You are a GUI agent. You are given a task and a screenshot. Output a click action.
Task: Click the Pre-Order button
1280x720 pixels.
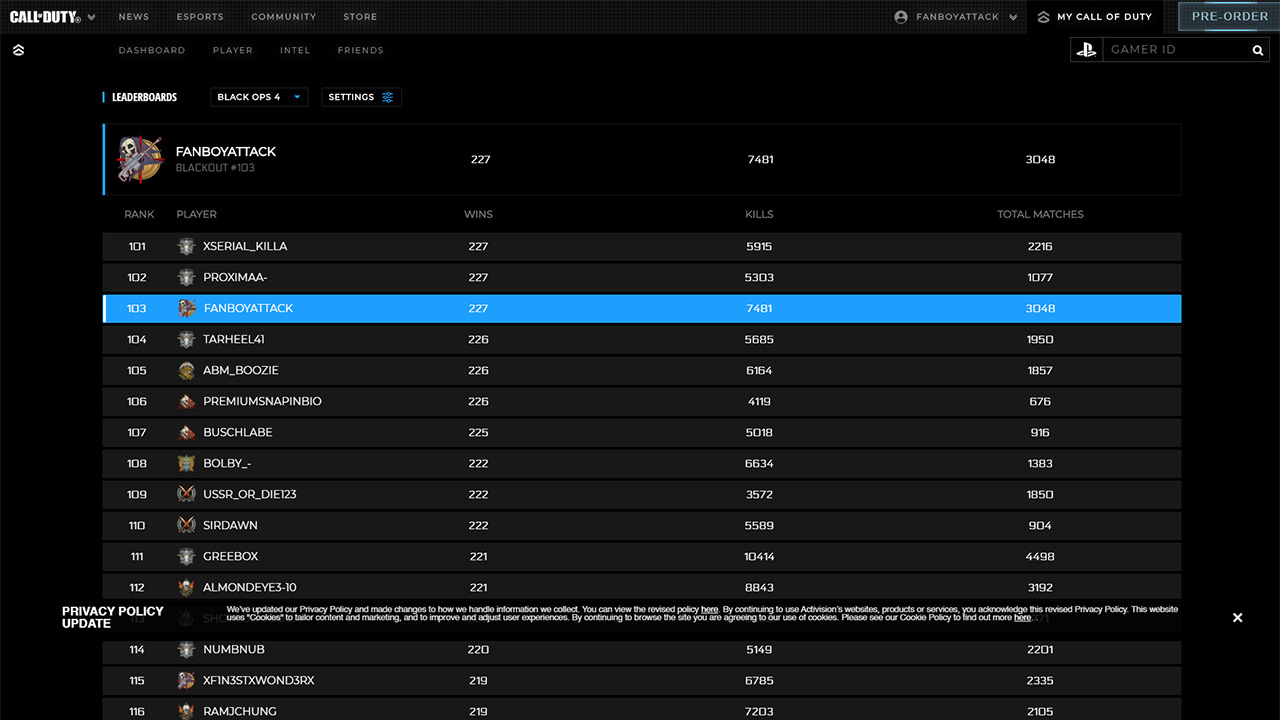[x=1229, y=17]
